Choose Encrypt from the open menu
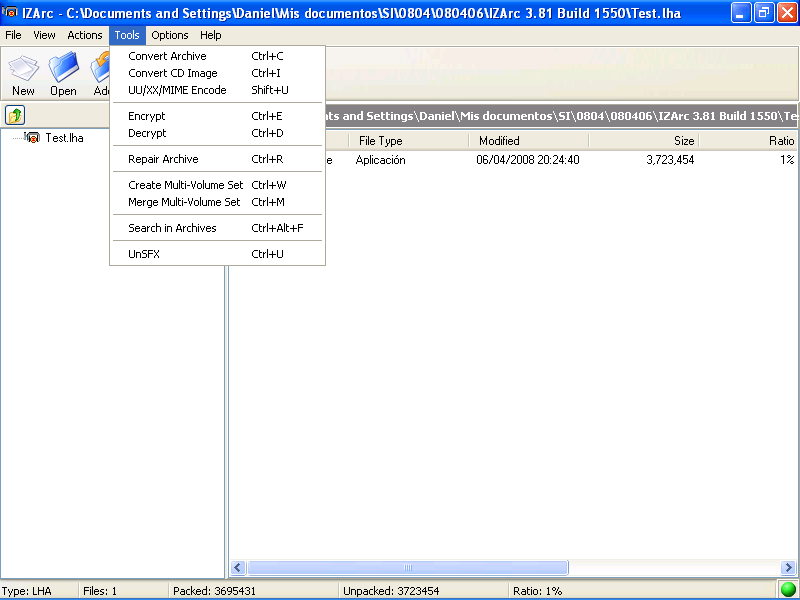Image resolution: width=800 pixels, height=600 pixels. click(x=146, y=116)
